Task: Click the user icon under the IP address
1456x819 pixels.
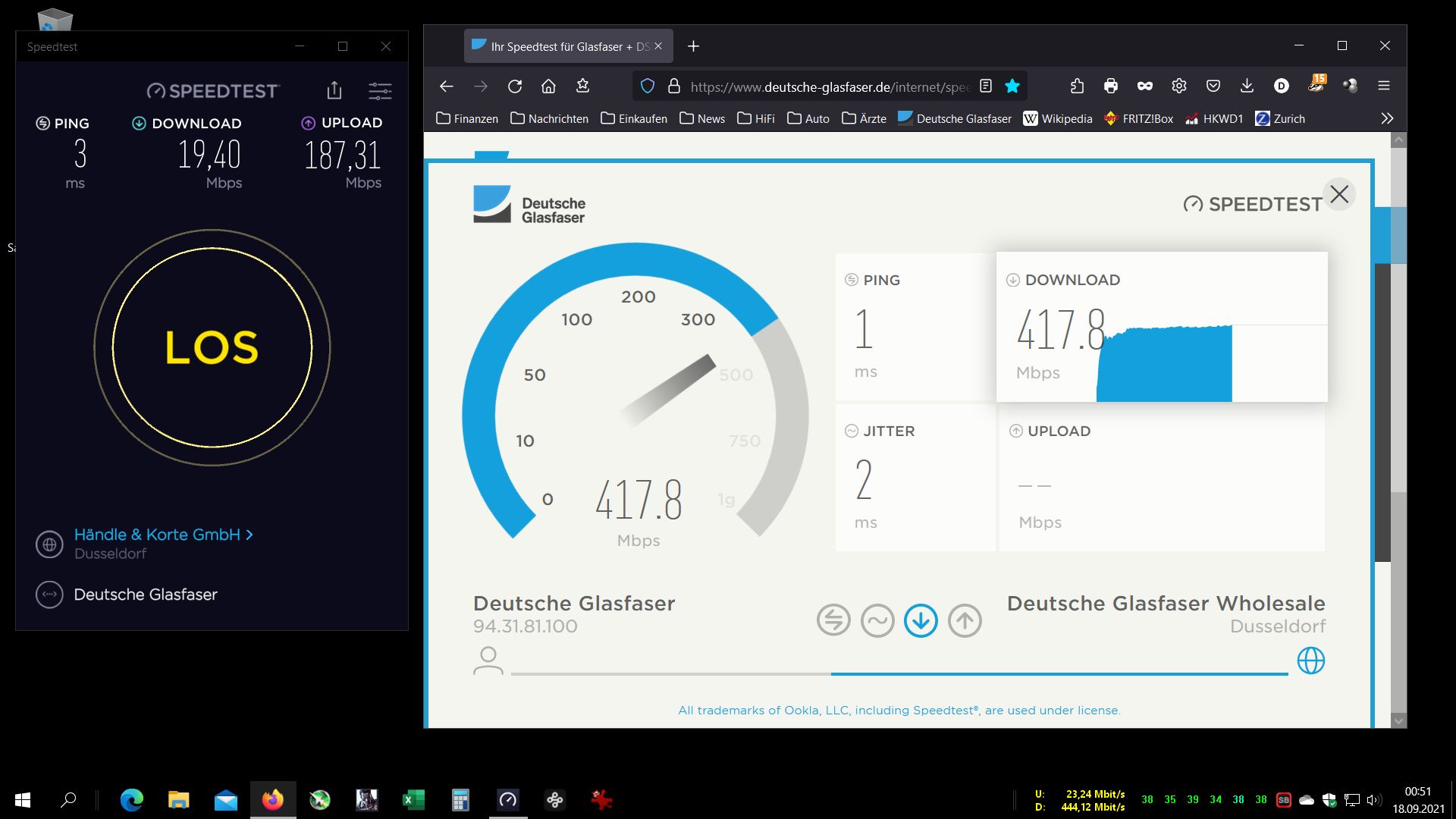Action: coord(488,661)
